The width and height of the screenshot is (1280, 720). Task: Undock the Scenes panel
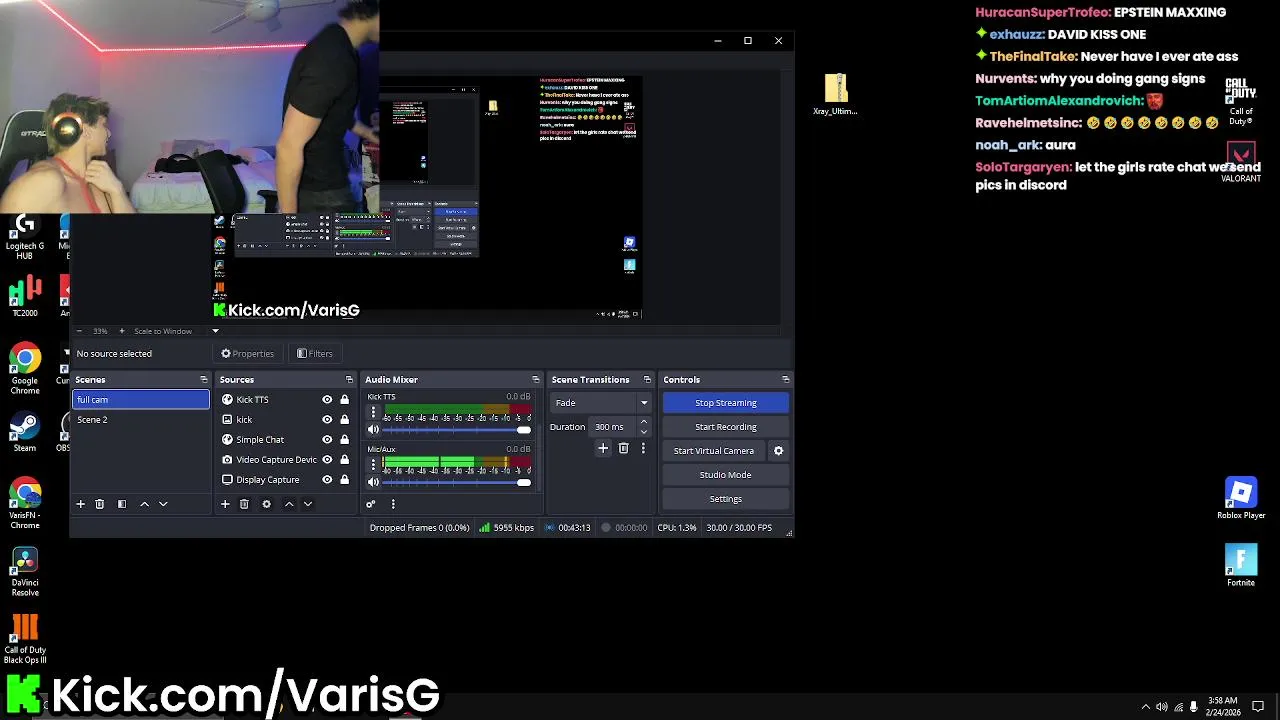pyautogui.click(x=204, y=380)
